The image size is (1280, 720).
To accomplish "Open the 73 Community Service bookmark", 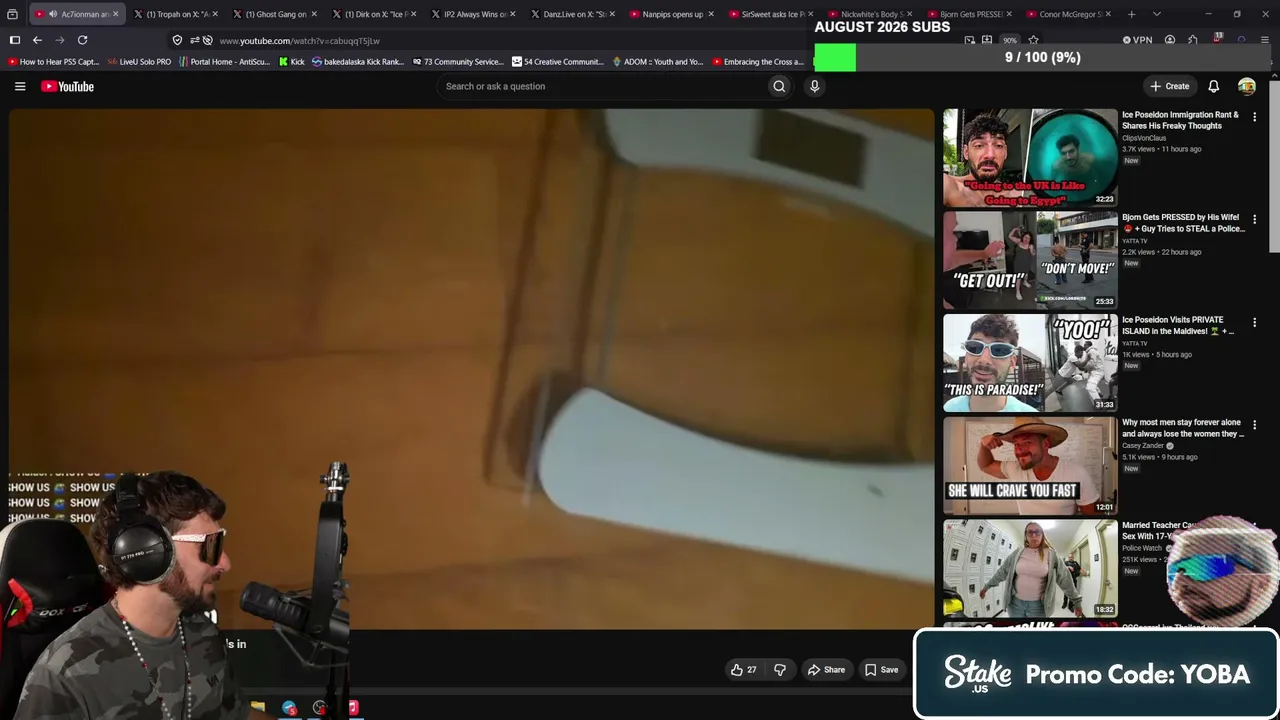I will click(458, 61).
